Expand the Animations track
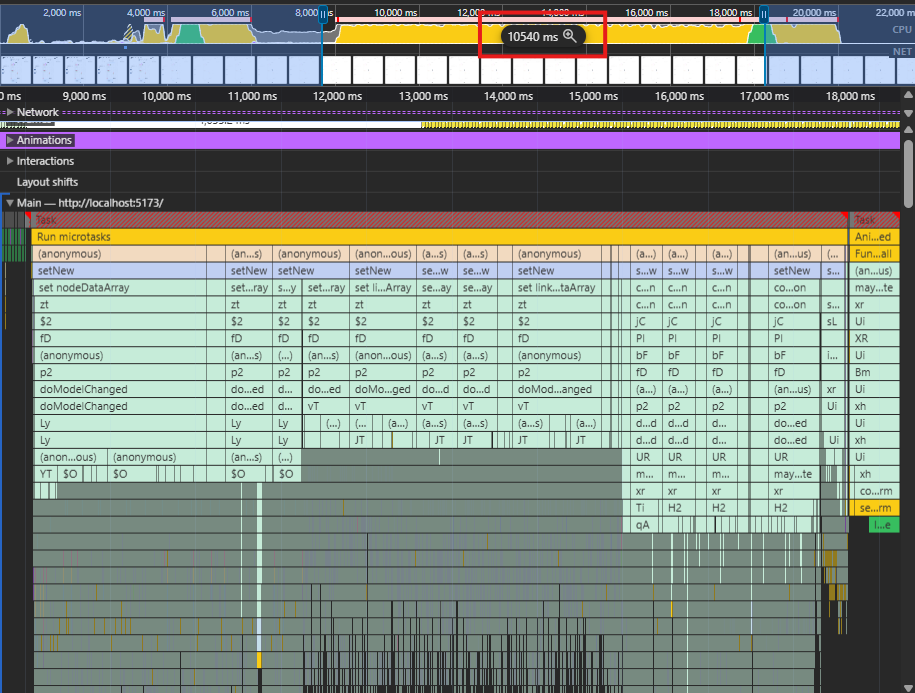This screenshot has height=693, width=915. (10, 140)
